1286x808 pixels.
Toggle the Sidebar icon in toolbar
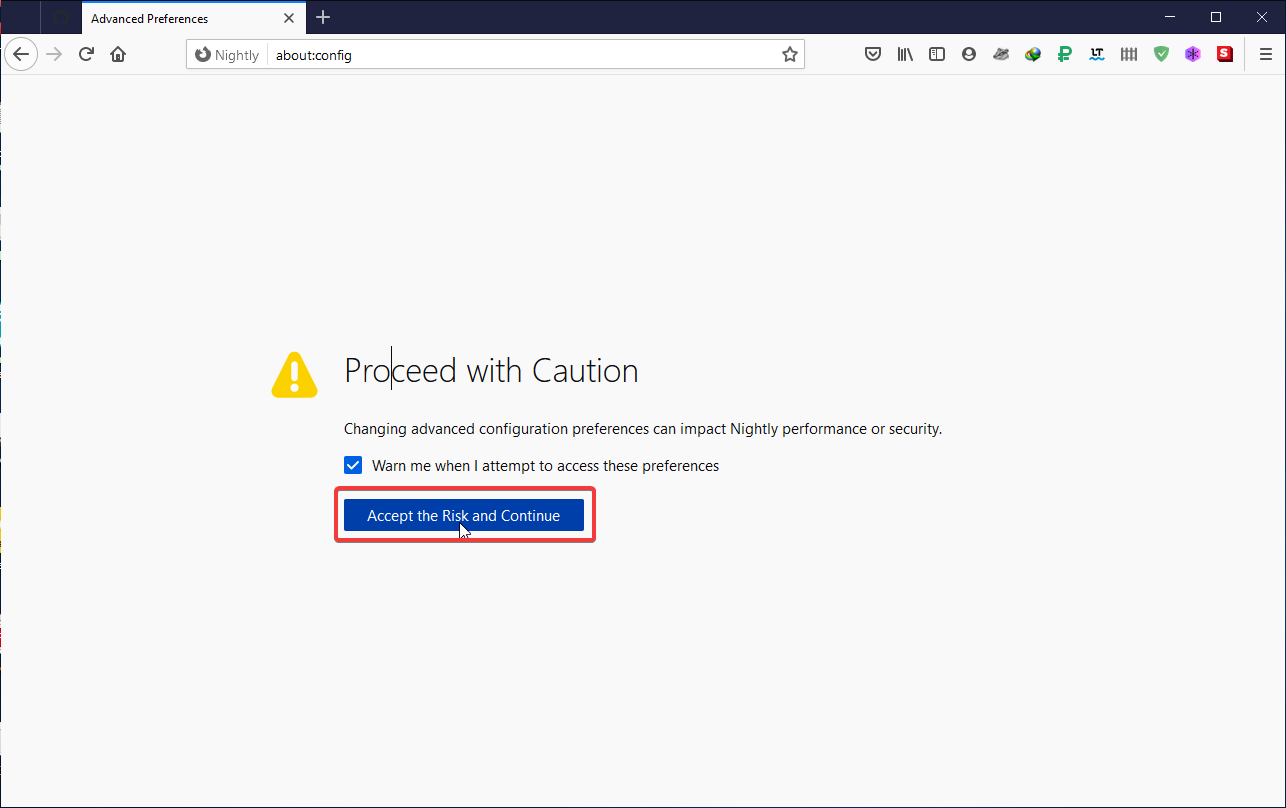(937, 54)
